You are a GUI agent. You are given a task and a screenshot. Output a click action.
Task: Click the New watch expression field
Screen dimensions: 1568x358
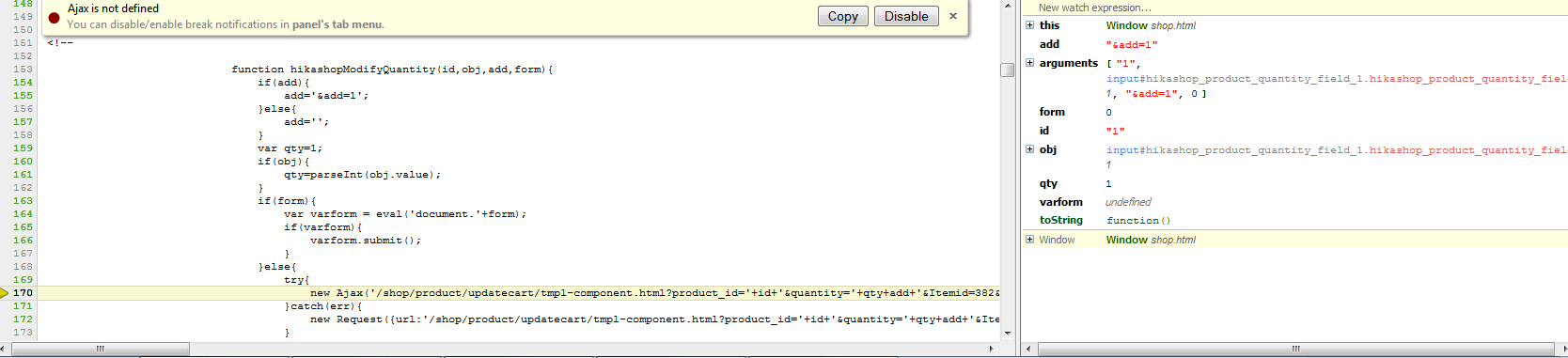coord(1294,8)
